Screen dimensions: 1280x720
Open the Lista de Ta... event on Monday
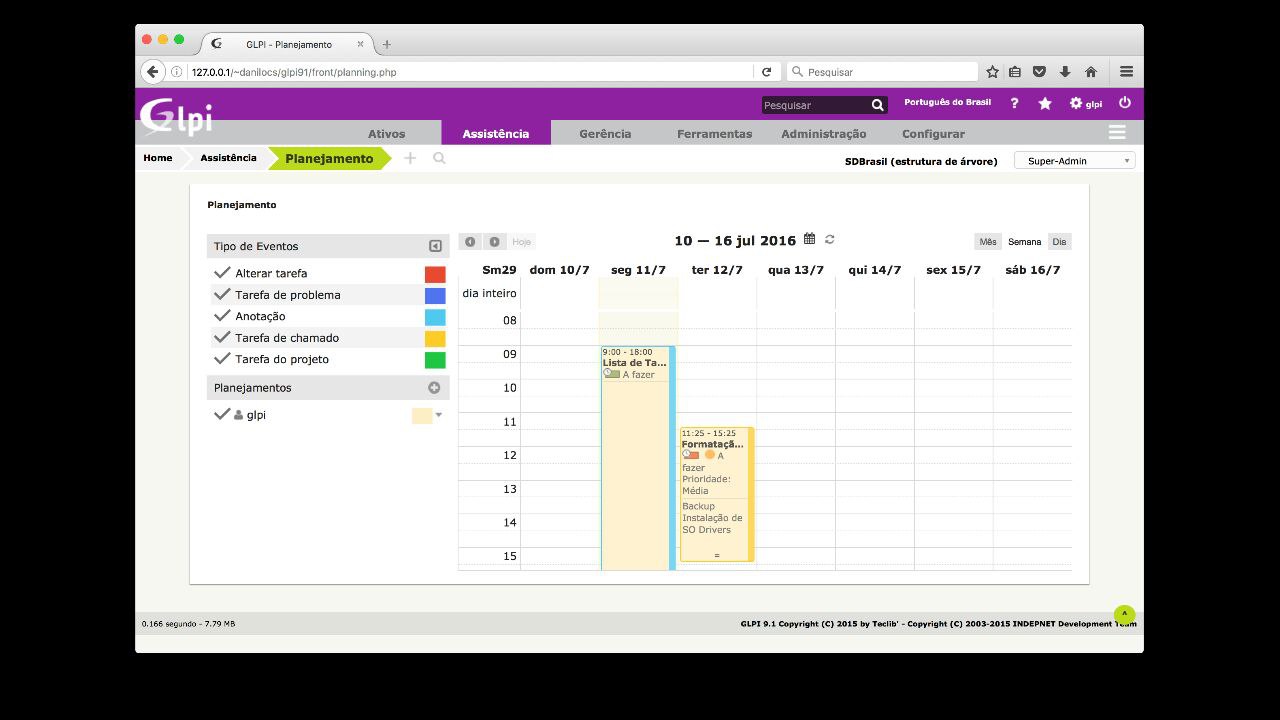pos(638,458)
